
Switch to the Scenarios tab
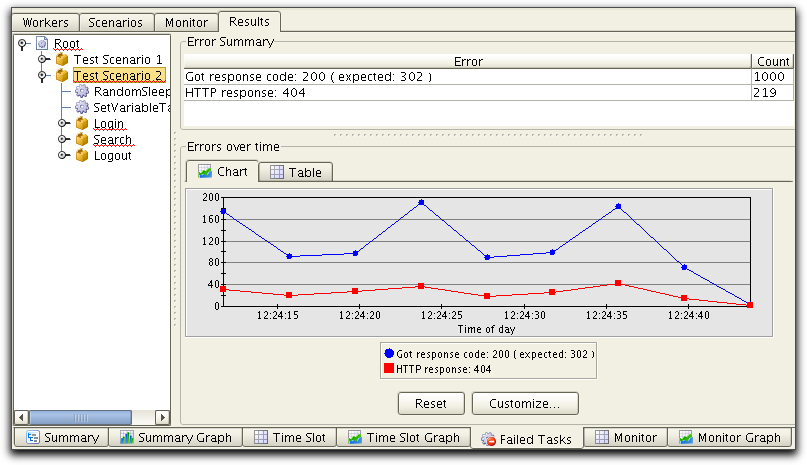point(115,23)
